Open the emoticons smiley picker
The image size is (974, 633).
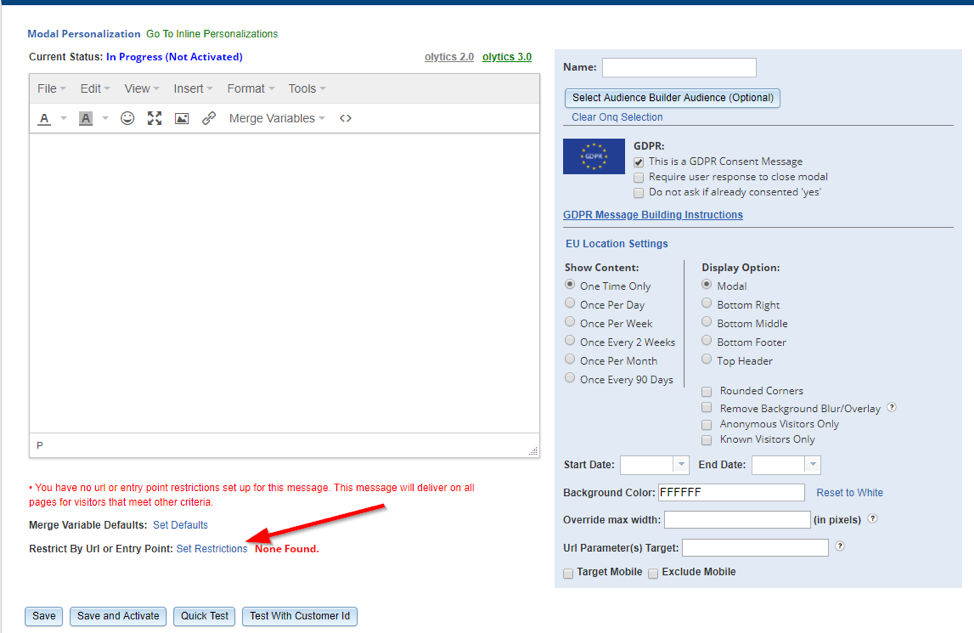(x=127, y=118)
